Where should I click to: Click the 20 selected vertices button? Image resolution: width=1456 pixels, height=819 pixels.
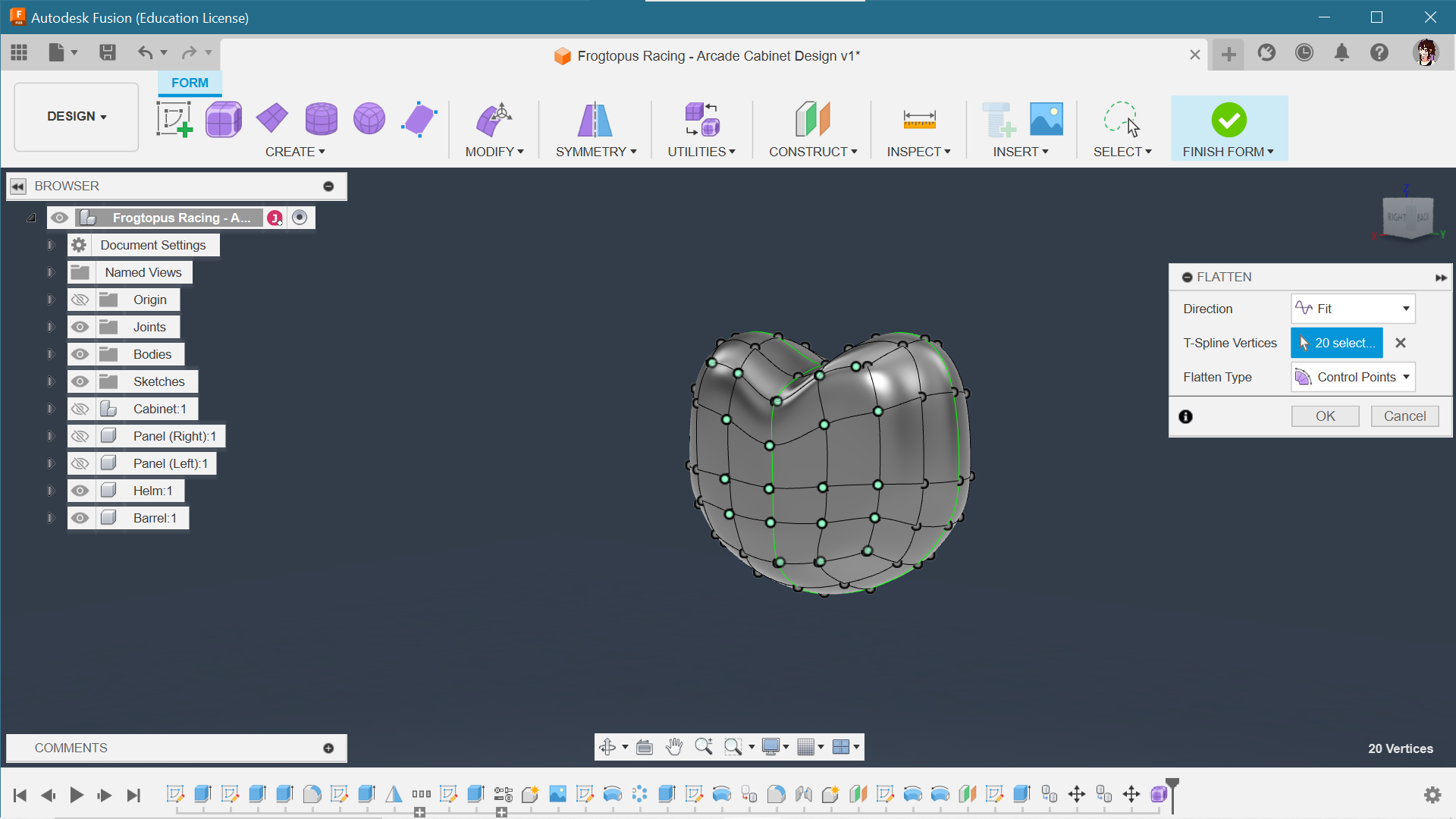tap(1337, 343)
